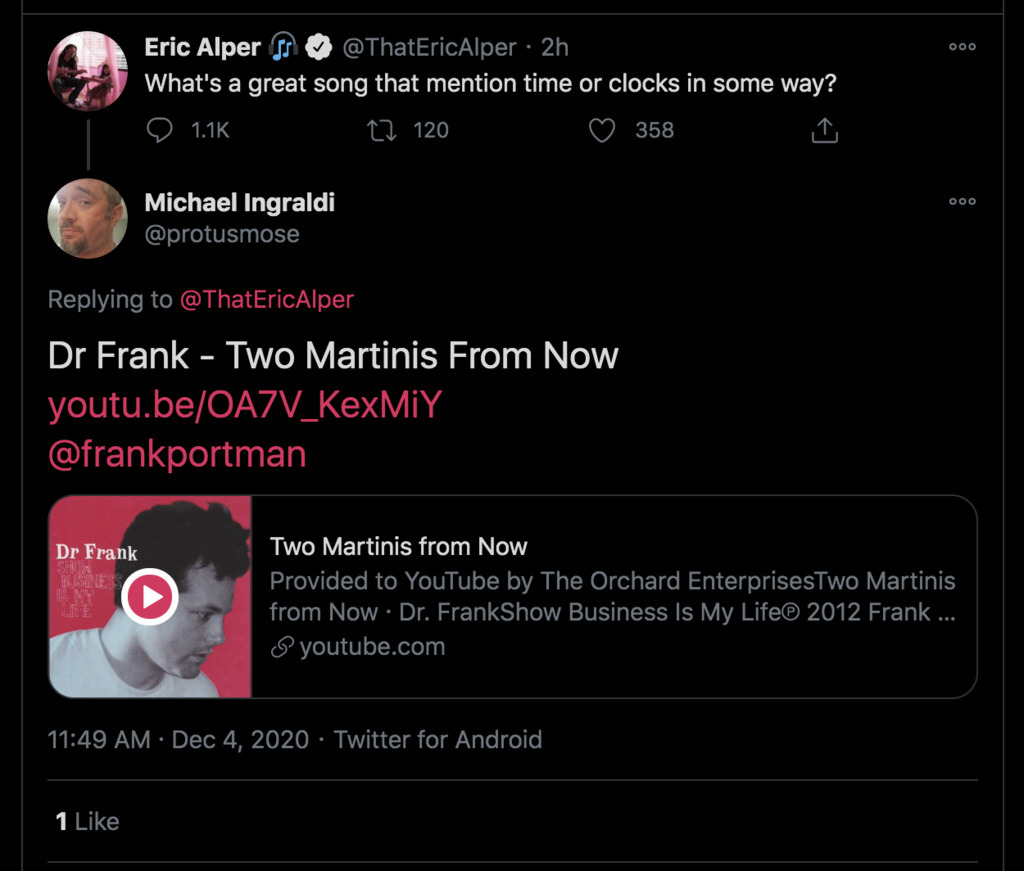
Task: Click the Michael Ingraldi display name
Action: pyautogui.click(x=240, y=202)
